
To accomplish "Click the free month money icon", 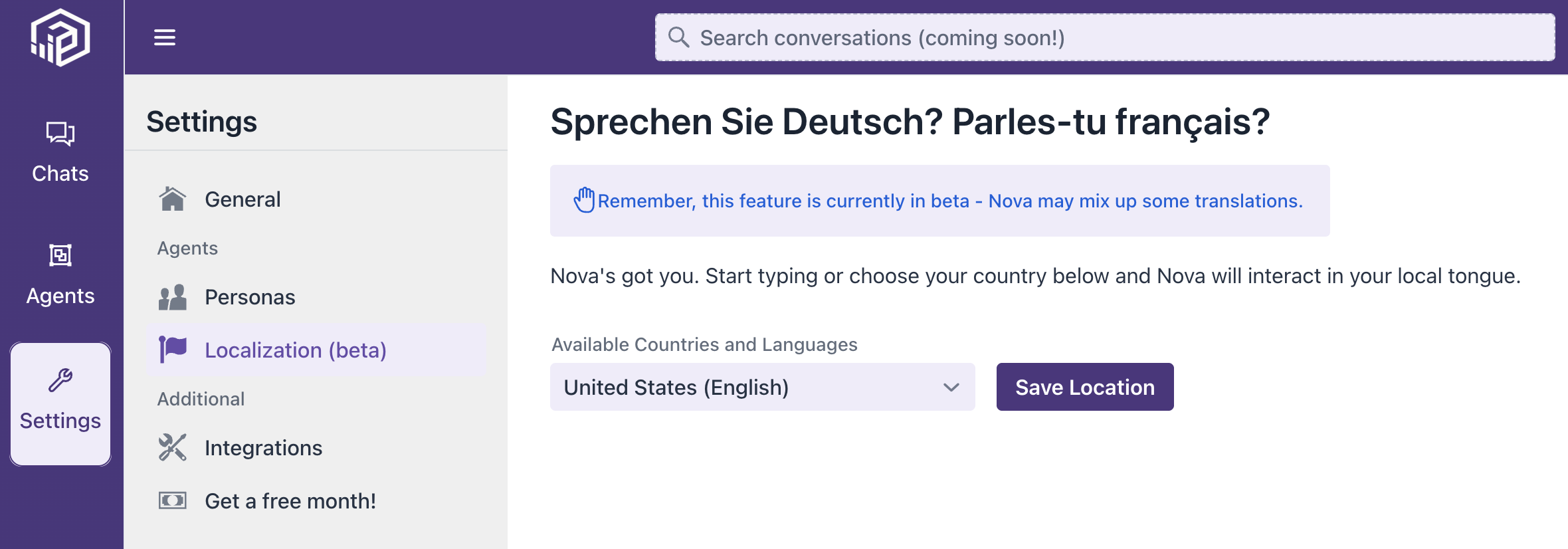I will point(173,500).
